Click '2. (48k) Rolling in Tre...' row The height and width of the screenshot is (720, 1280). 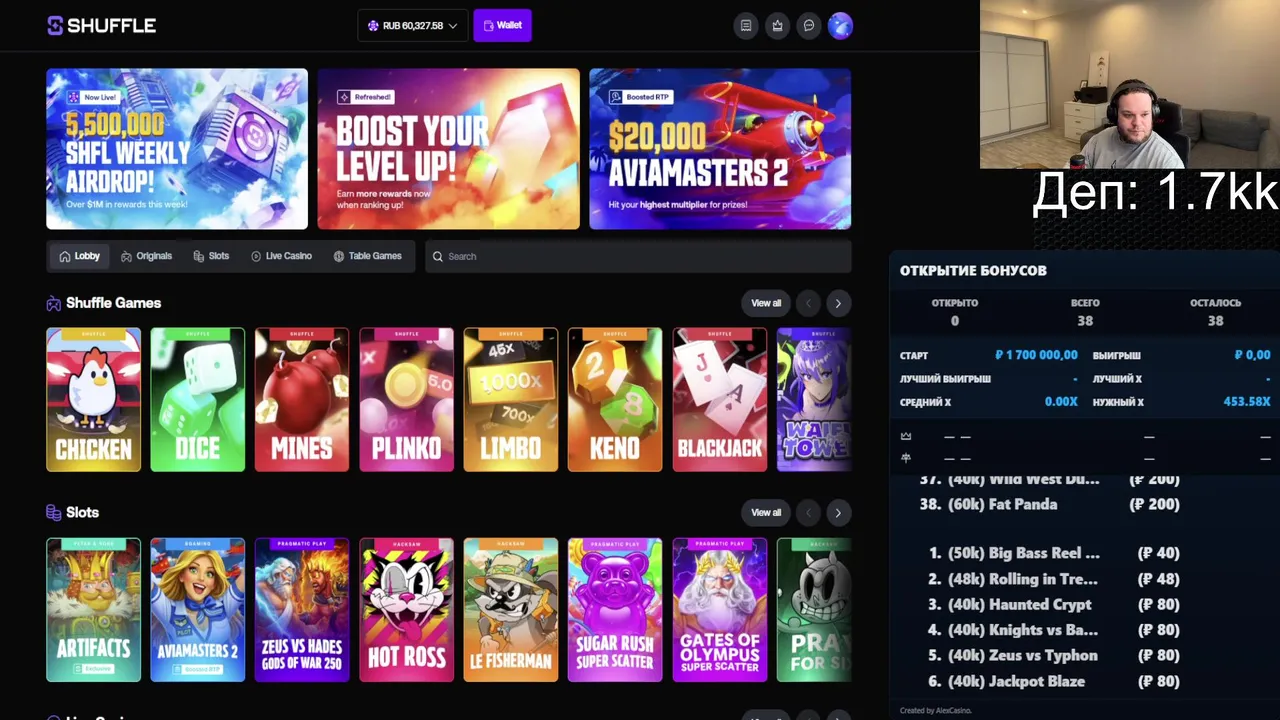coord(1054,579)
